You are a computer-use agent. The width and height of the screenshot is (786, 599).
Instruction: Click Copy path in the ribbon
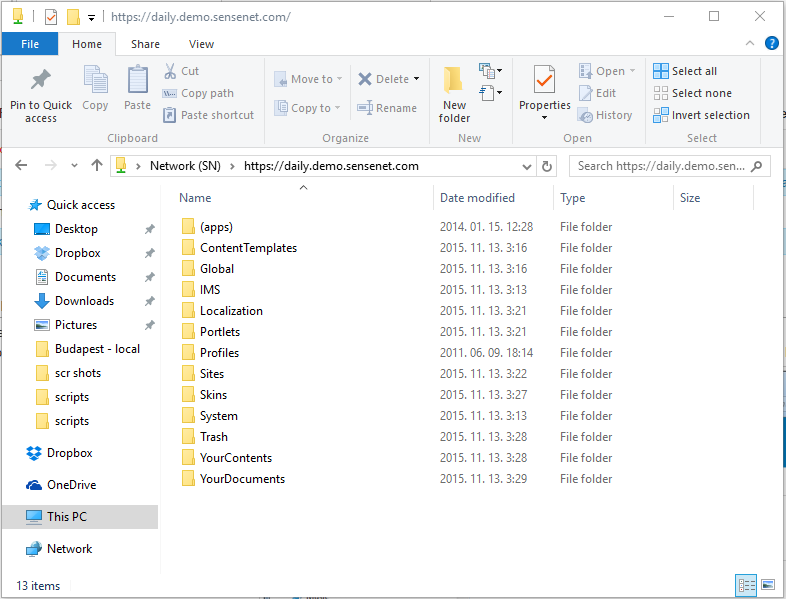click(x=198, y=93)
